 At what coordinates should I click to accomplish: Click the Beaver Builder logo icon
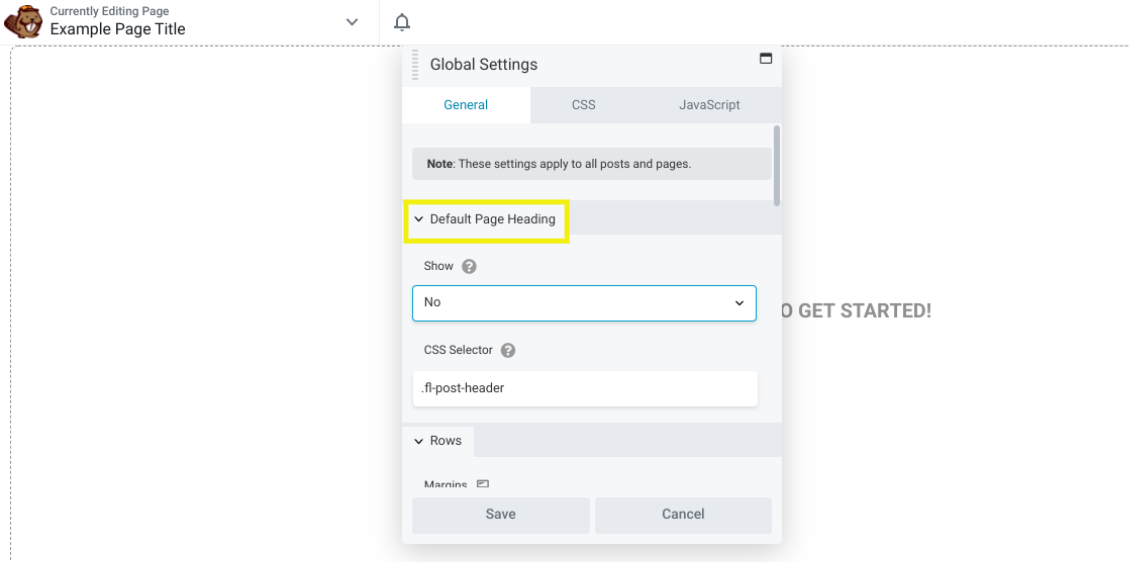pyautogui.click(x=24, y=21)
